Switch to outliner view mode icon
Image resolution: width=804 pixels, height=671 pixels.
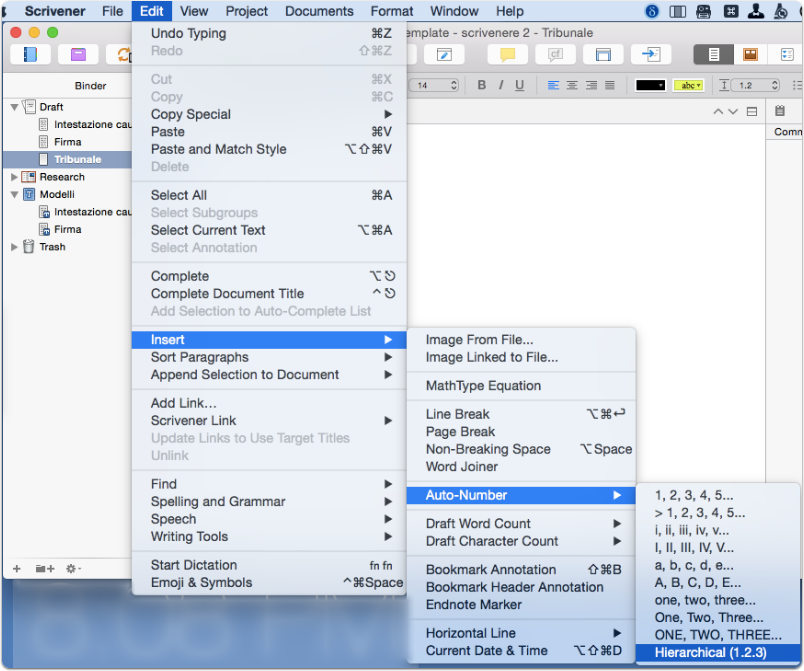click(786, 54)
